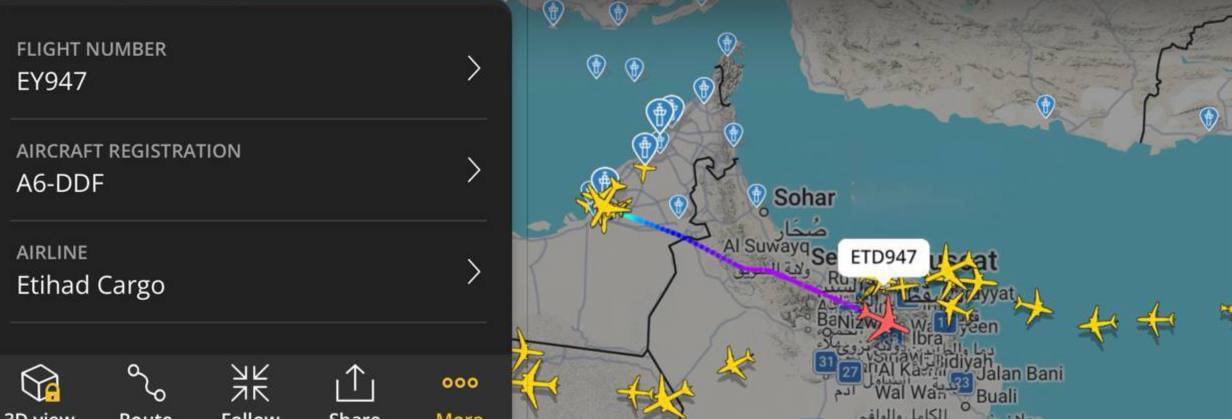Image resolution: width=1232 pixels, height=419 pixels.
Task: Open the A6-DDF registration row
Action: tap(248, 169)
